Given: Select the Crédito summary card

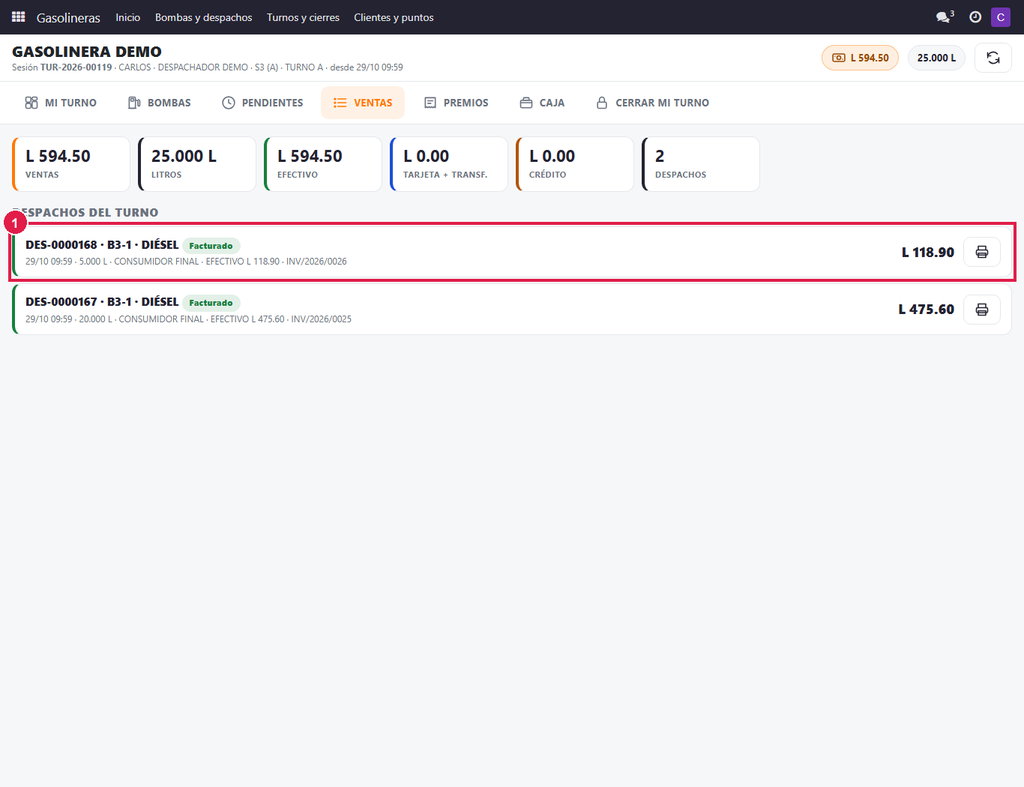Looking at the screenshot, I should 575,164.
